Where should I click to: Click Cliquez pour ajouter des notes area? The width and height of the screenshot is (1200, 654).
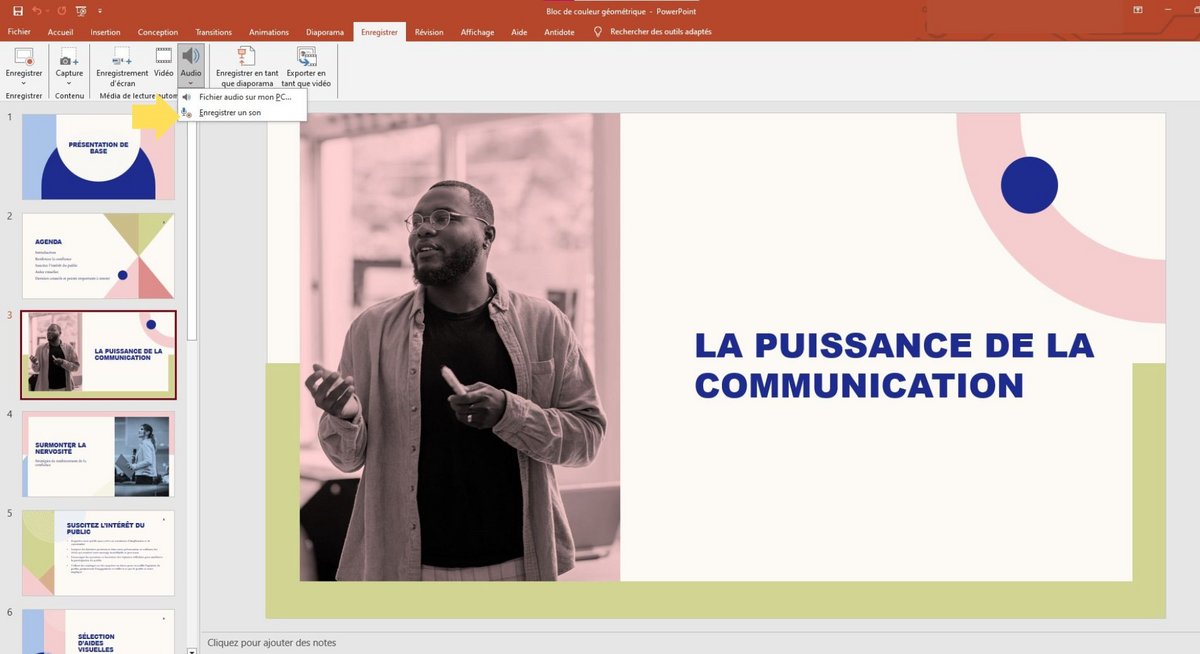271,642
